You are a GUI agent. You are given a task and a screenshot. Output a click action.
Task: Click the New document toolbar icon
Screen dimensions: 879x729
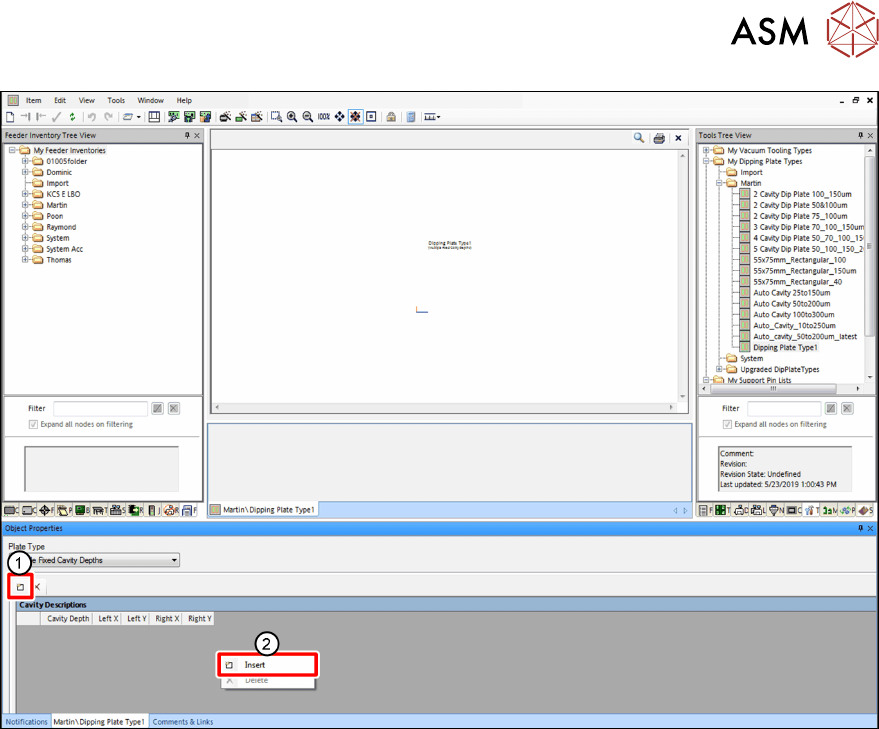[x=10, y=117]
